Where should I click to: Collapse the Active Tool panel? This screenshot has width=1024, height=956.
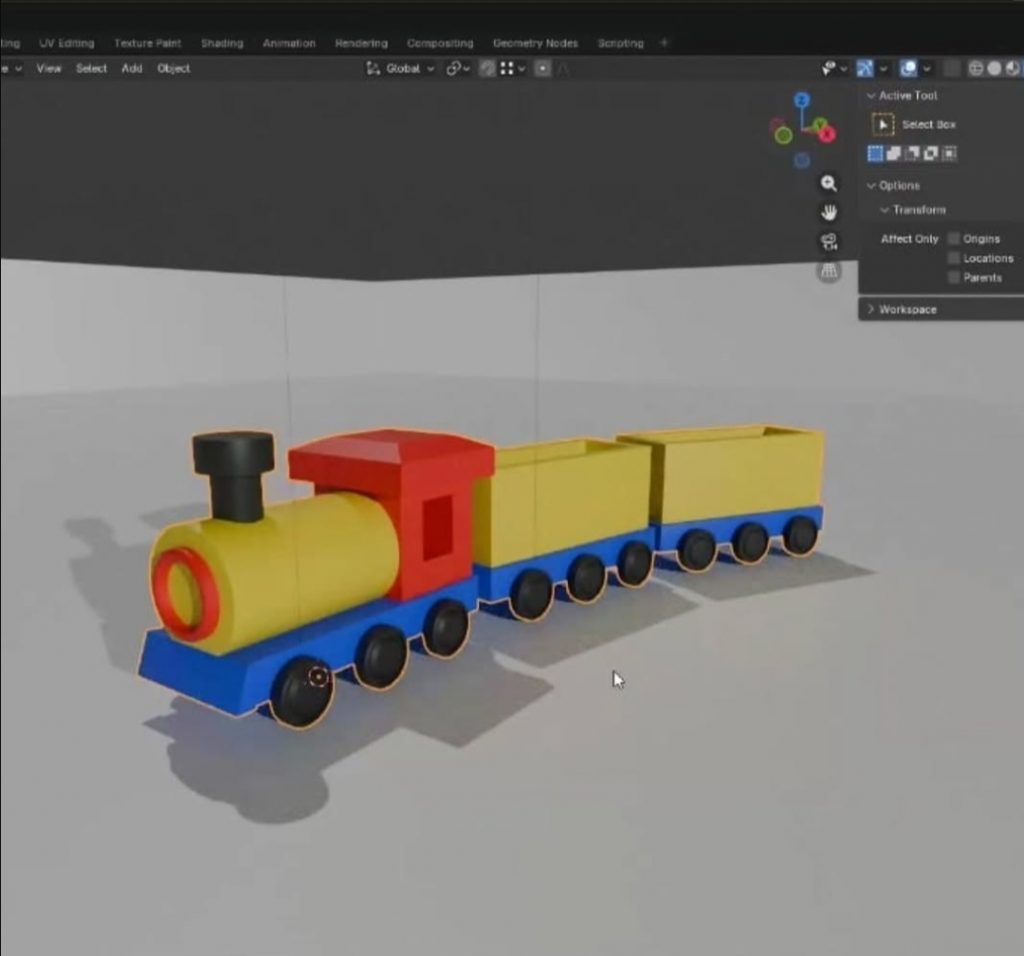[907, 96]
